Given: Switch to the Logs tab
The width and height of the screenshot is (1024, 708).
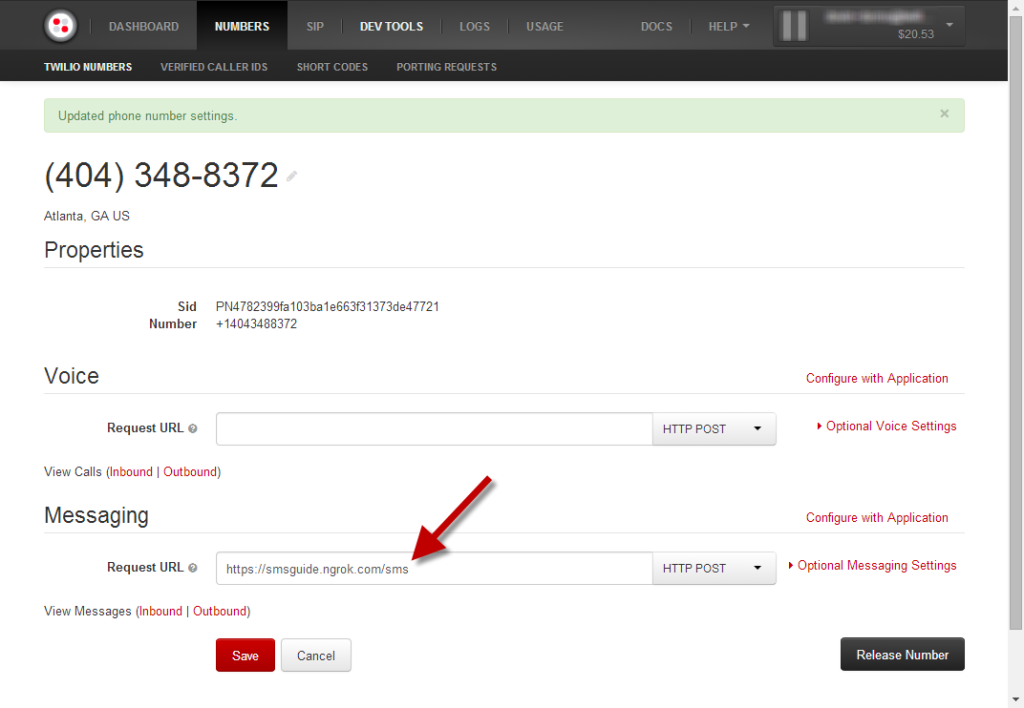Looking at the screenshot, I should point(474,26).
